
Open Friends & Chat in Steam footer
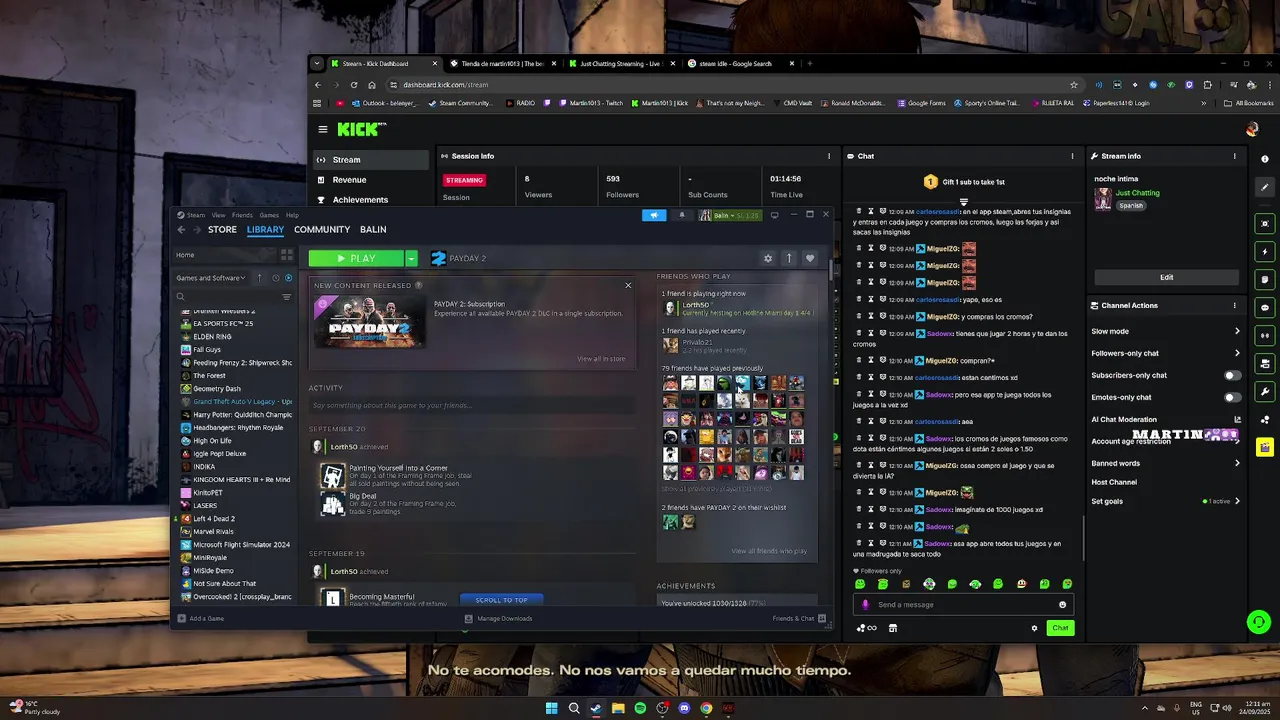[801, 618]
